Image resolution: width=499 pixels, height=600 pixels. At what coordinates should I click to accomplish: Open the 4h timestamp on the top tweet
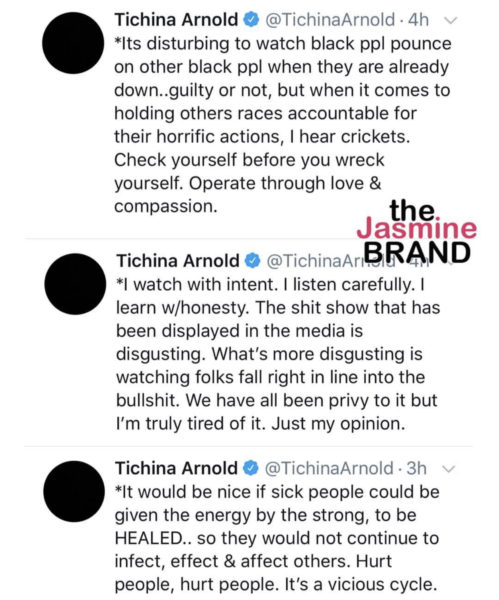(419, 20)
